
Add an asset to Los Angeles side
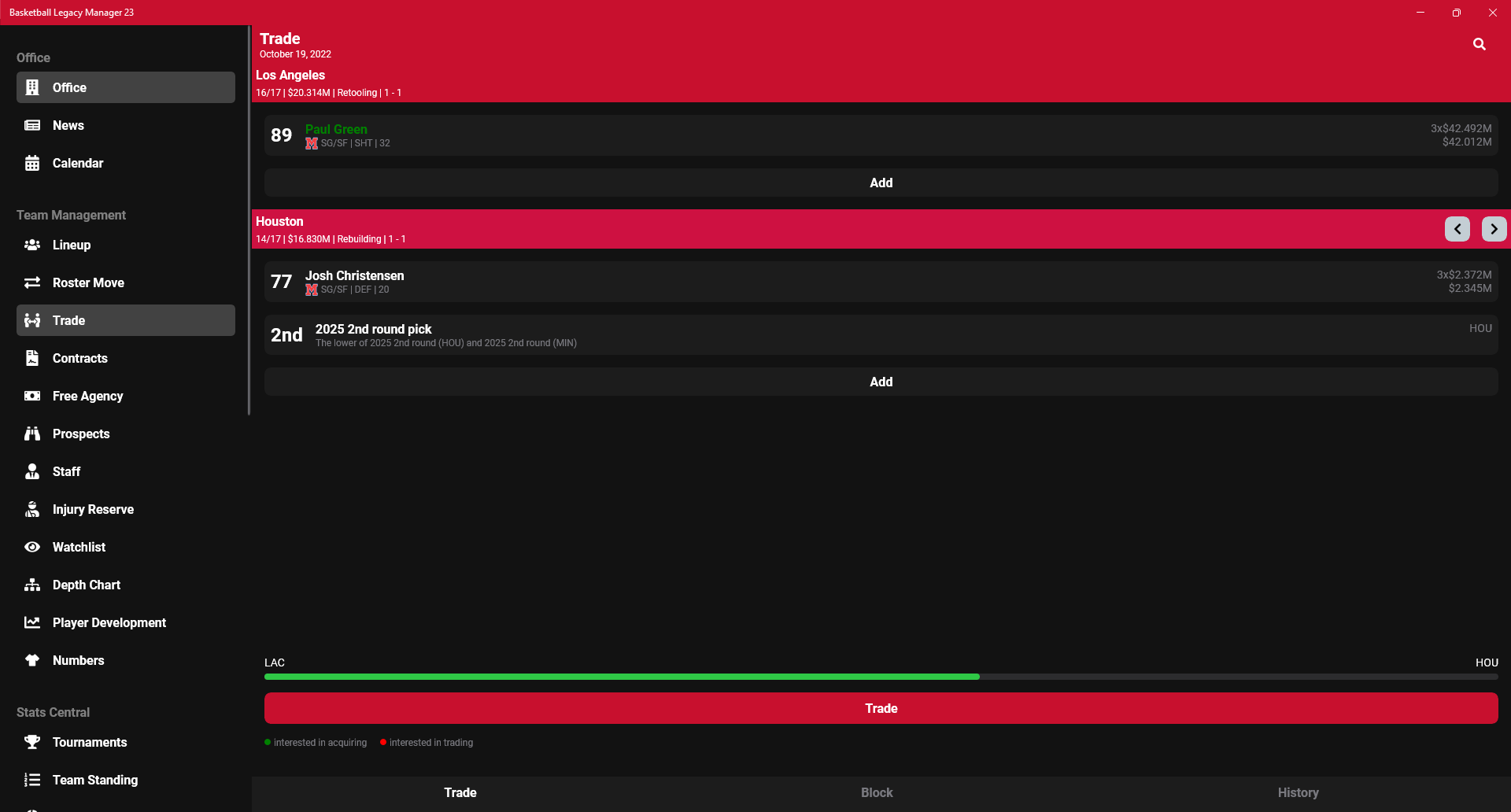881,183
